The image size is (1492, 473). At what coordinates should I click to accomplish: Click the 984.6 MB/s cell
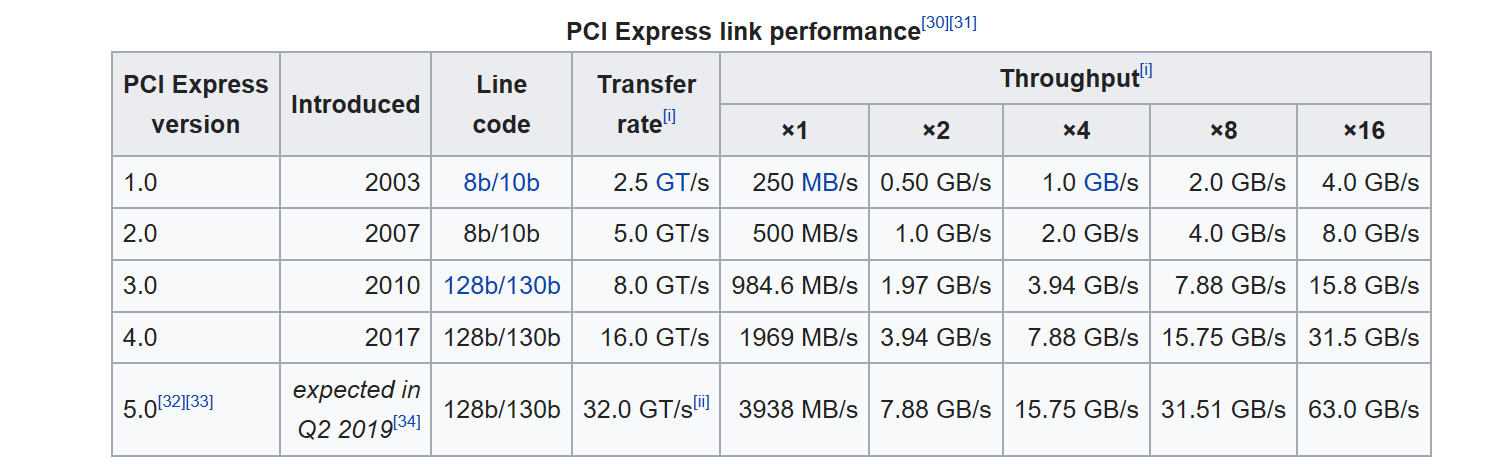794,286
